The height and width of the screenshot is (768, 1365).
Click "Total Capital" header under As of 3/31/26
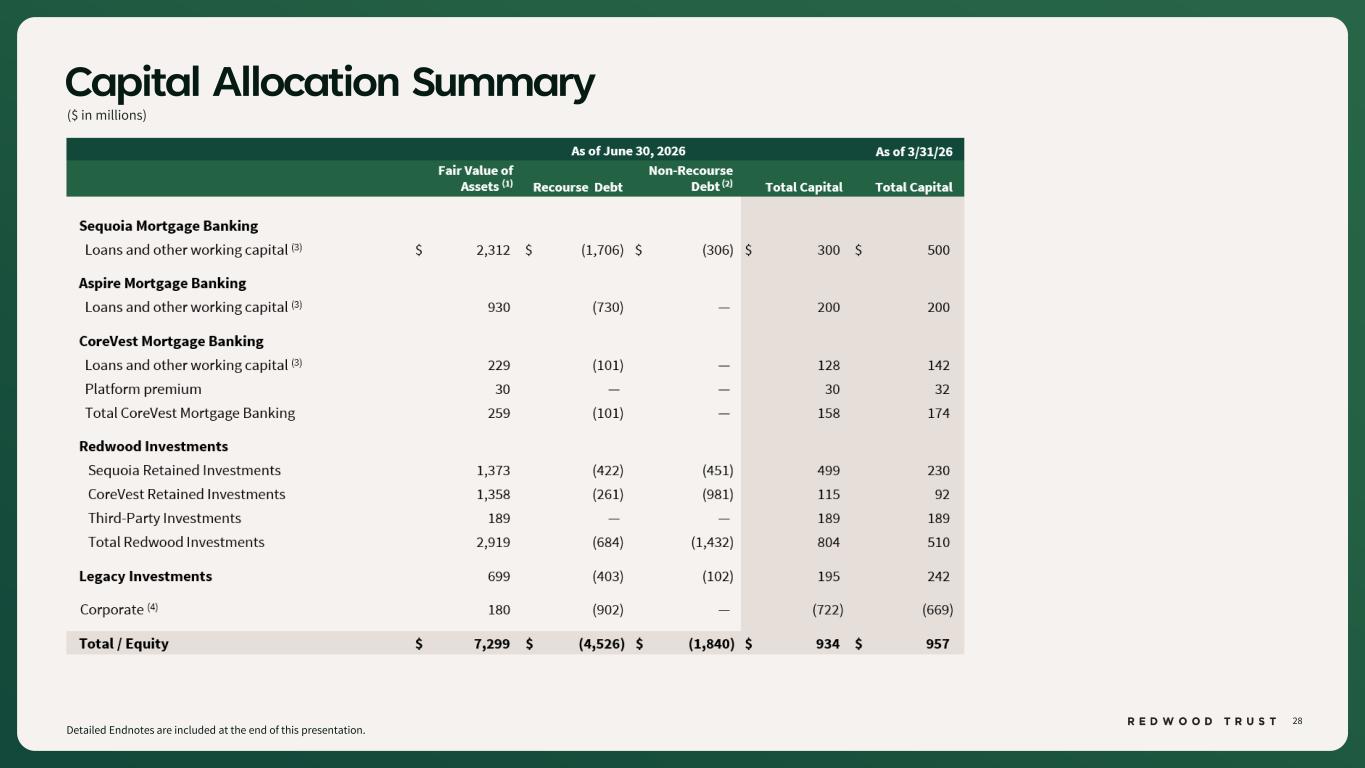coord(914,187)
